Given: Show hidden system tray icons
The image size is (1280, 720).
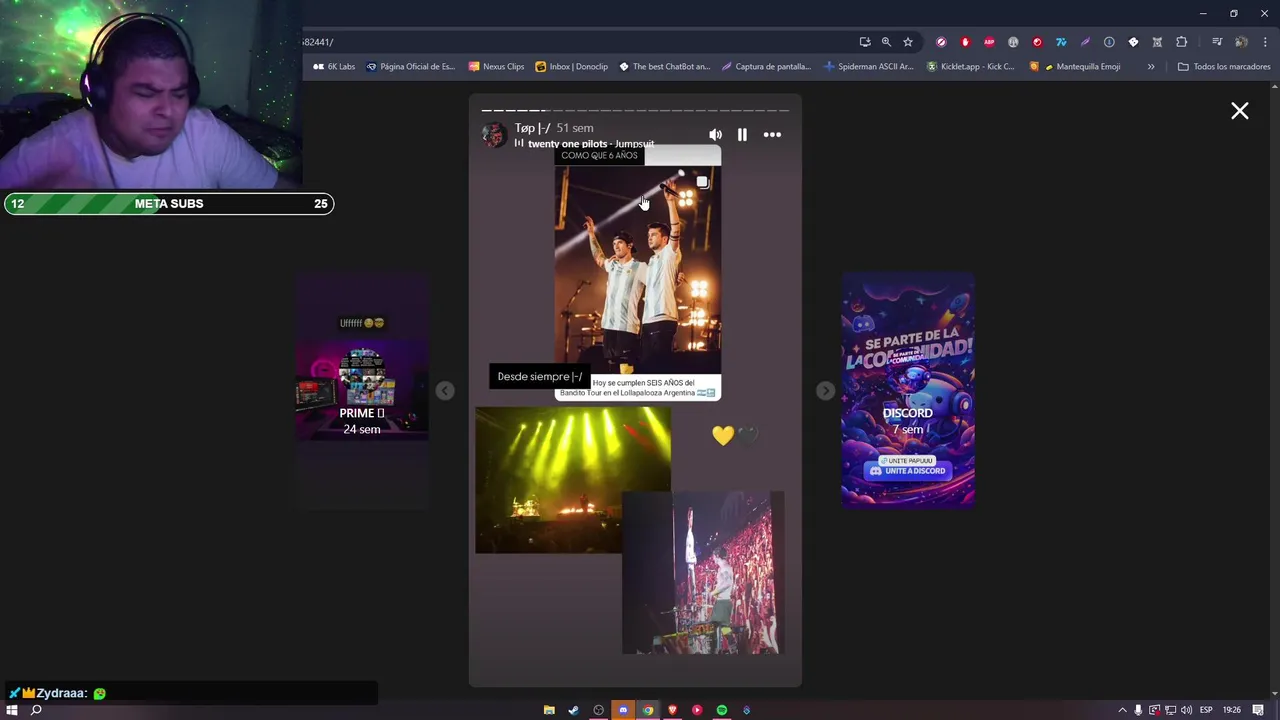Looking at the screenshot, I should click(1122, 710).
